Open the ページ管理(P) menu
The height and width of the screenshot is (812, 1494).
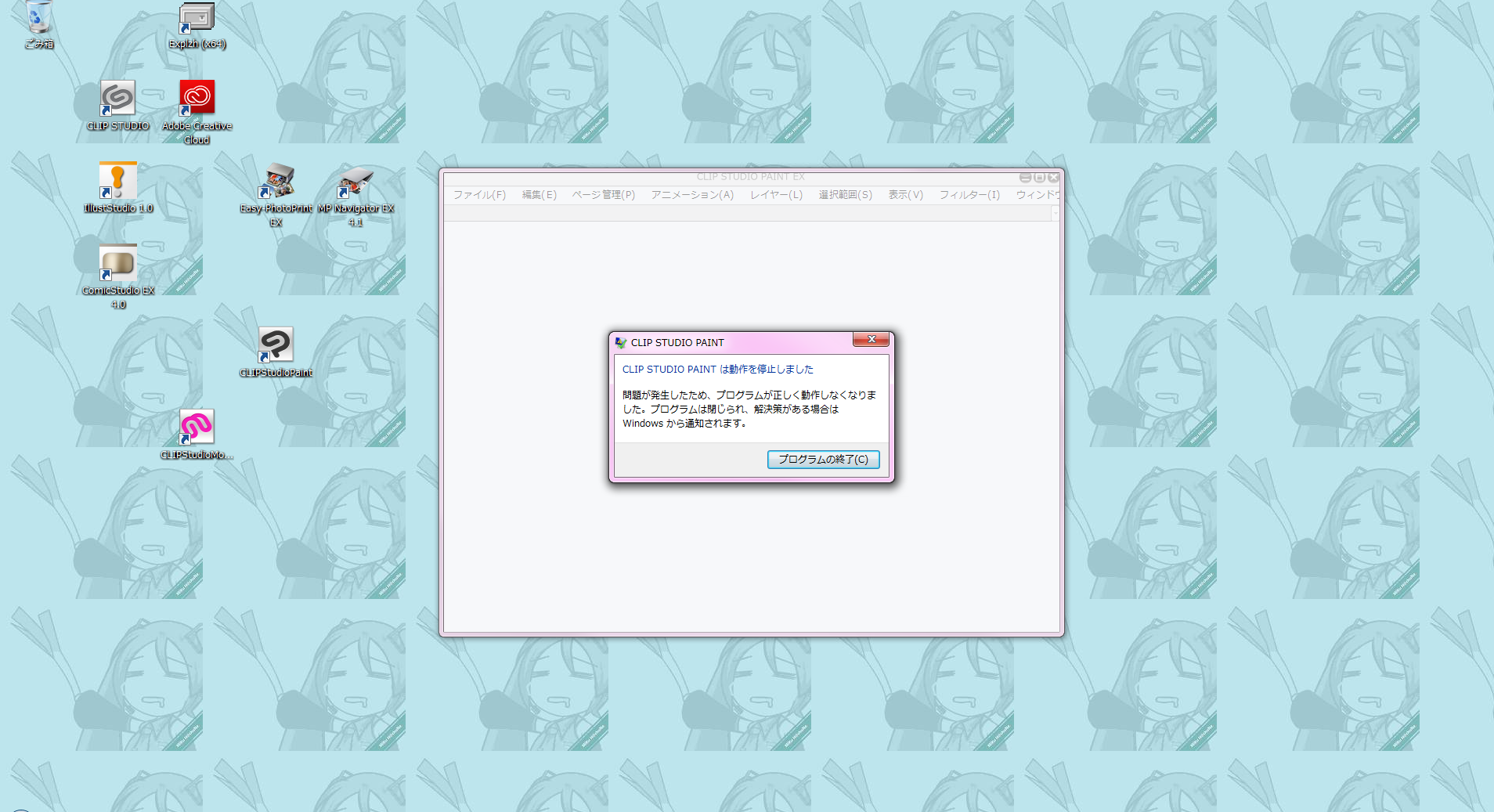click(x=603, y=195)
